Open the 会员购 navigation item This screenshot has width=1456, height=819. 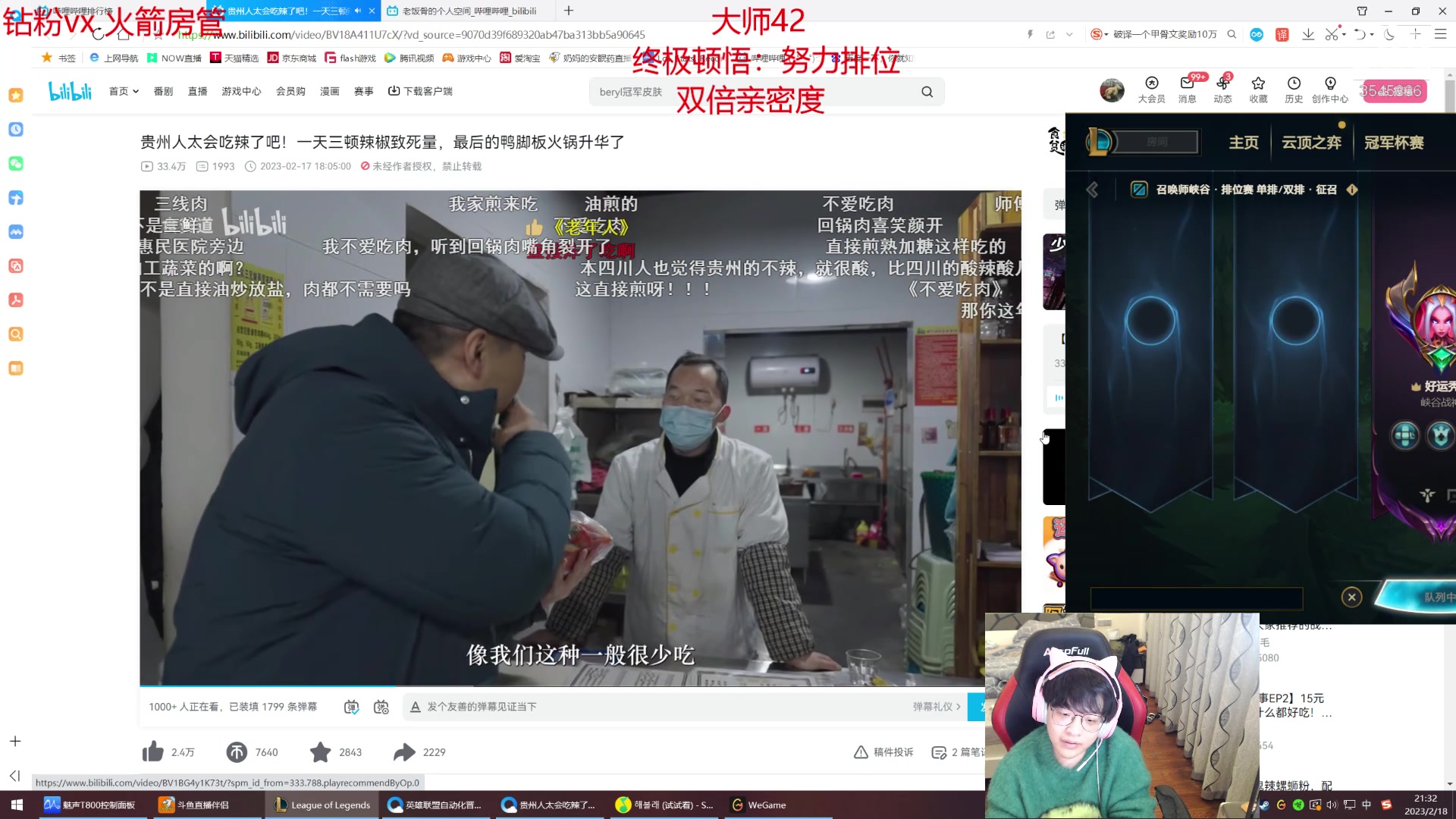point(290,91)
